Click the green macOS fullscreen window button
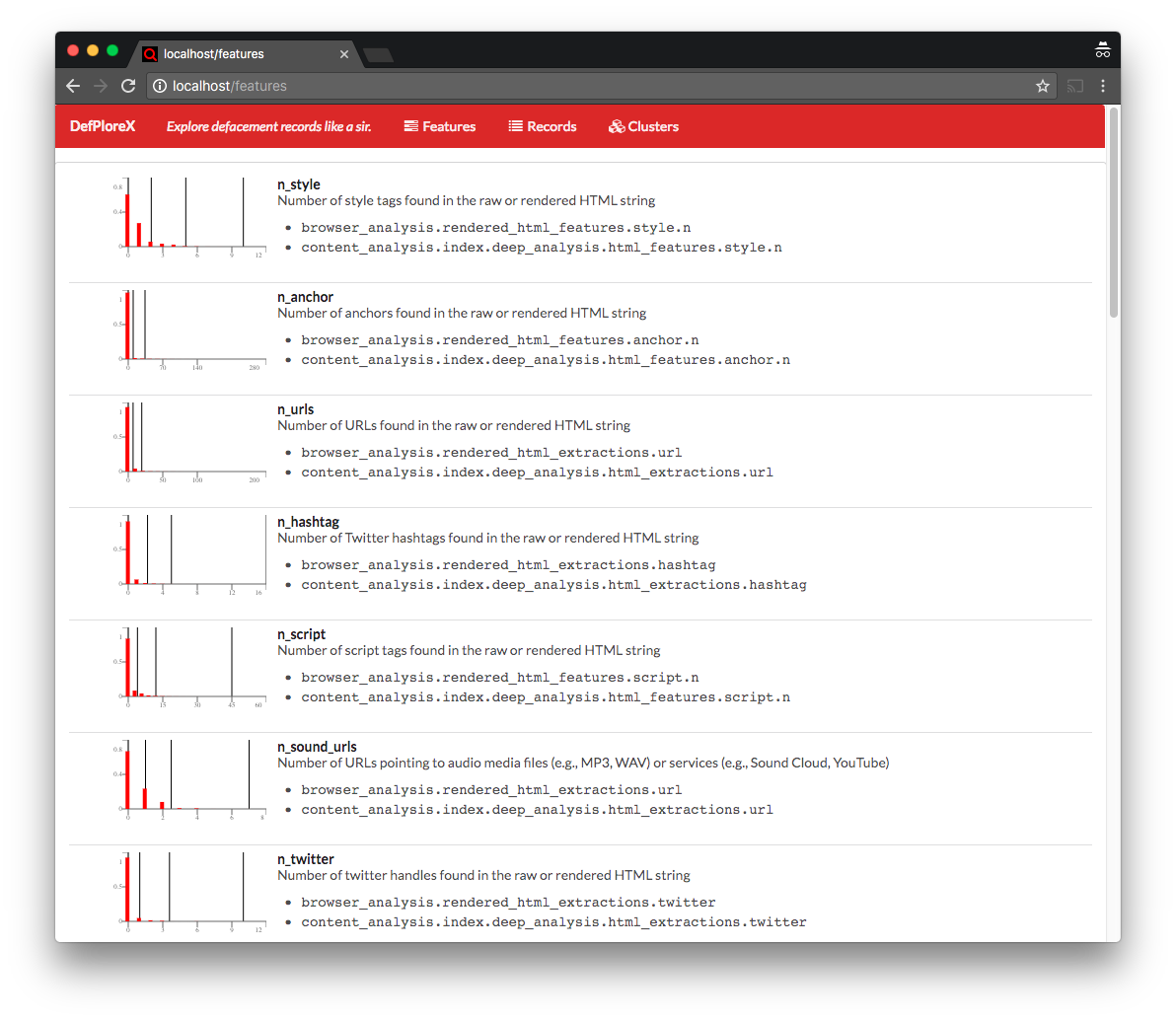 click(x=112, y=51)
